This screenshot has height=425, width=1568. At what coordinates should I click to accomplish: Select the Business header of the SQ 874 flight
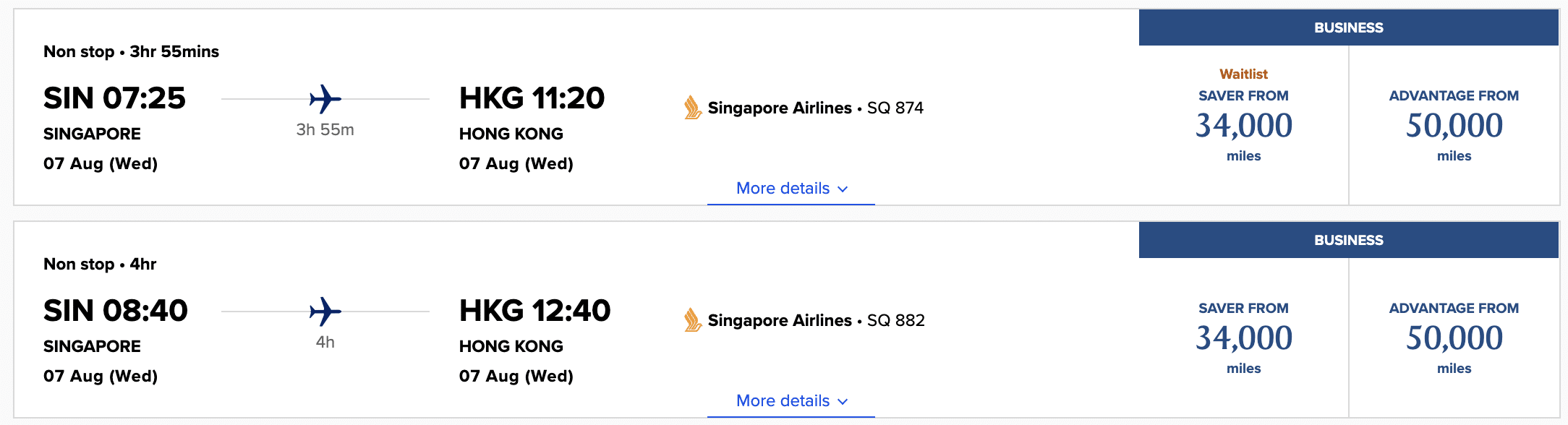[x=1348, y=27]
